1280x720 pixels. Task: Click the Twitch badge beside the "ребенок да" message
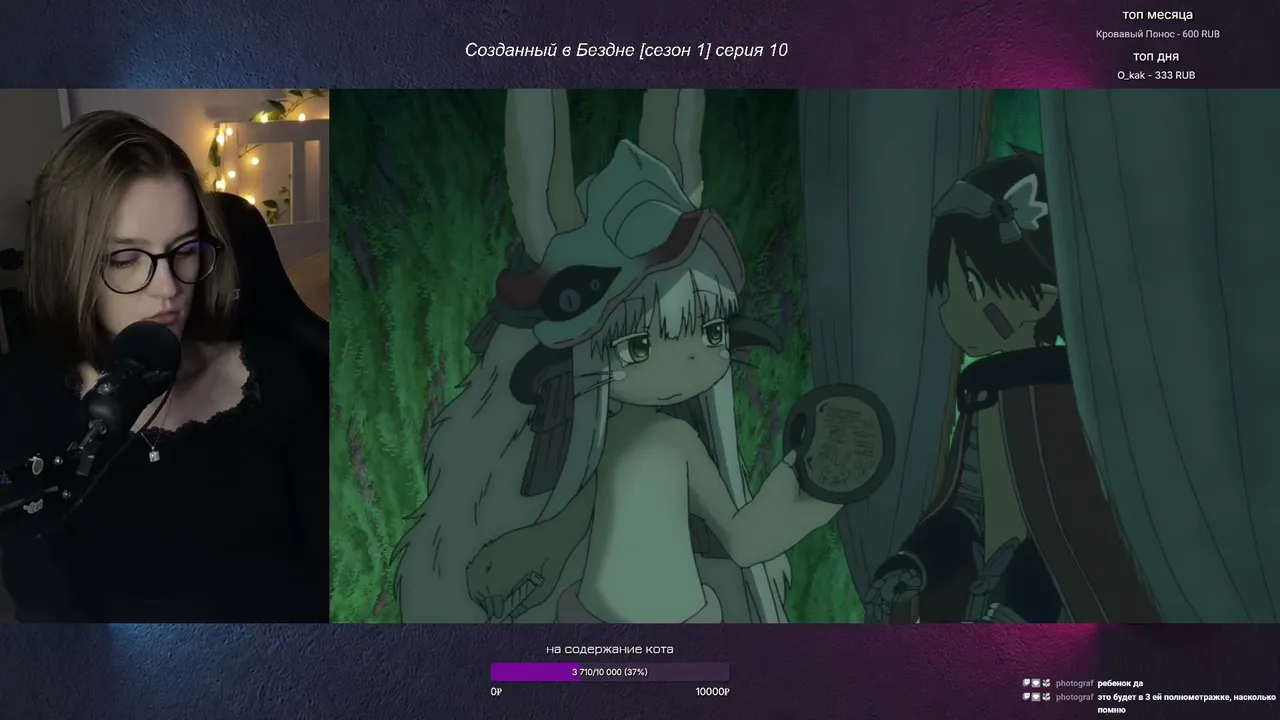pos(1026,683)
